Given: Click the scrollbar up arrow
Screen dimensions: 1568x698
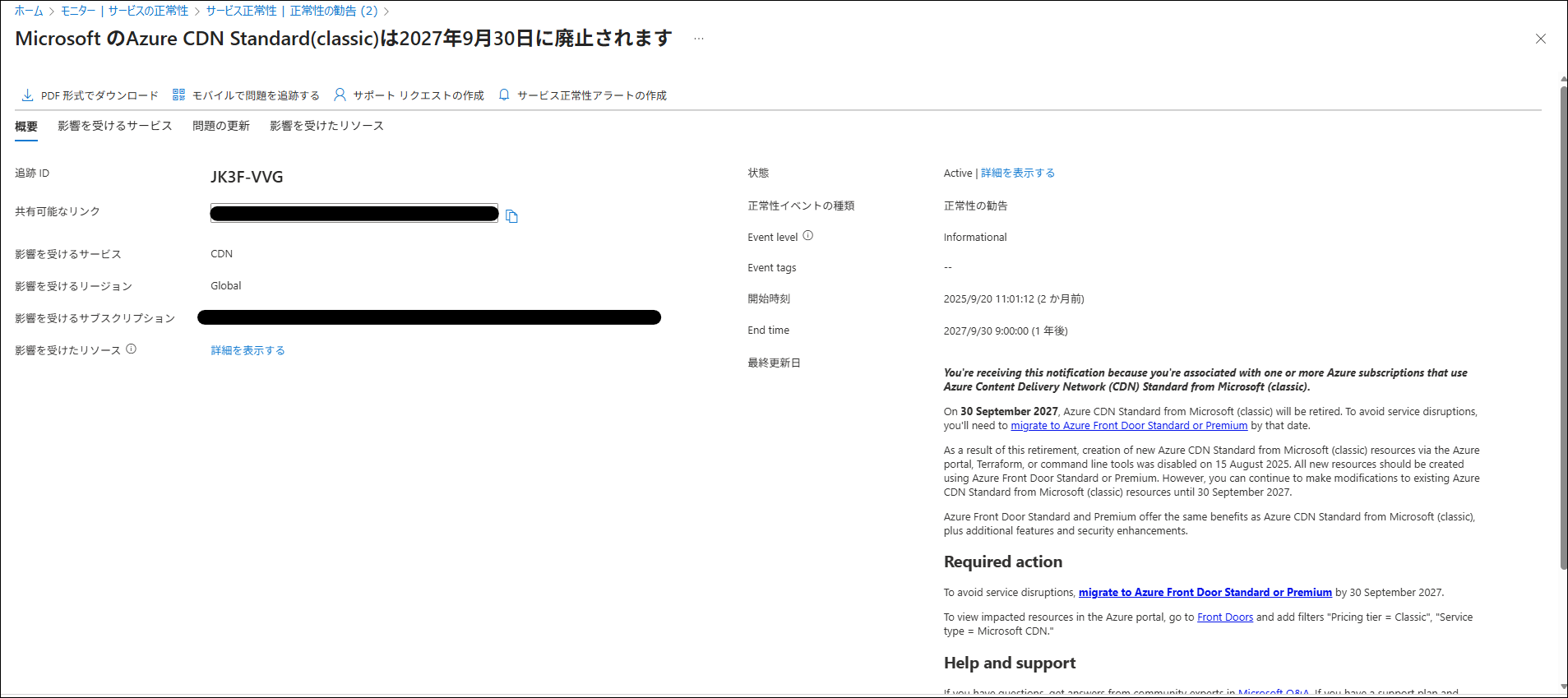Looking at the screenshot, I should pyautogui.click(x=1563, y=79).
